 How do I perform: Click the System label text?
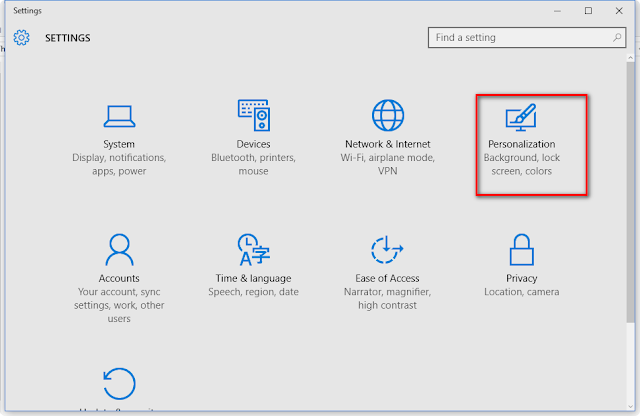(119, 145)
